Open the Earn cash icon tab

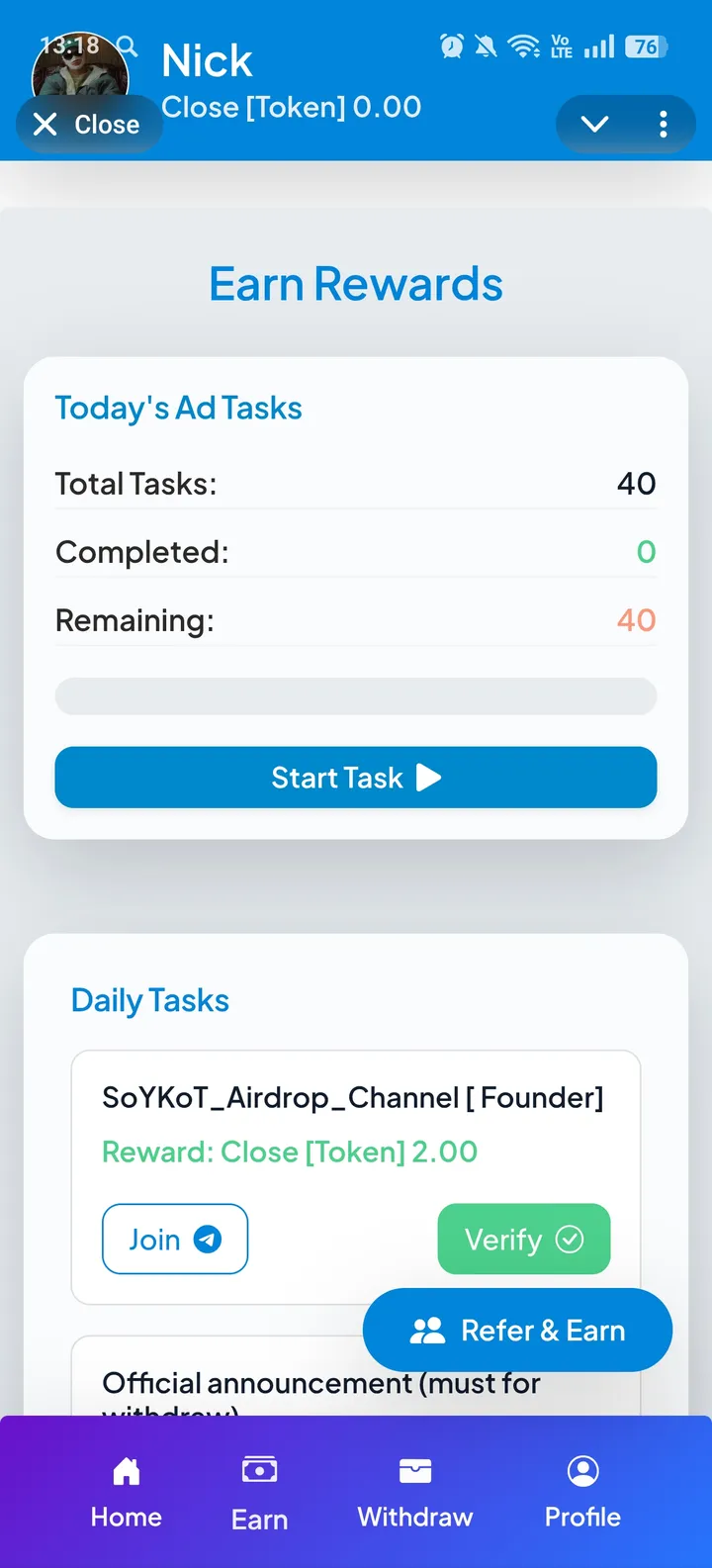point(259,1470)
